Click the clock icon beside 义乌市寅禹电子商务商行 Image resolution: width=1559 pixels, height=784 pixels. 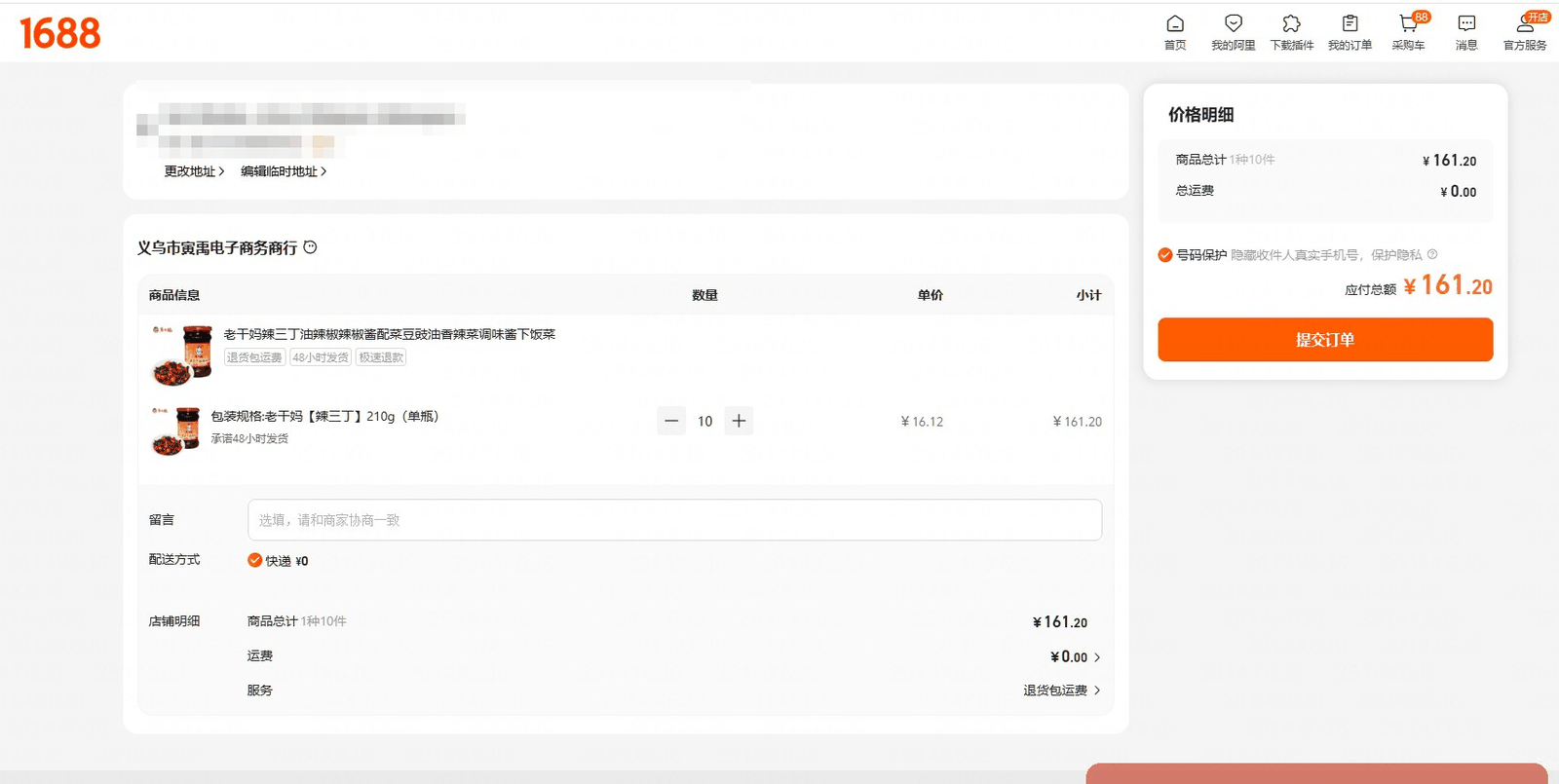[x=310, y=247]
